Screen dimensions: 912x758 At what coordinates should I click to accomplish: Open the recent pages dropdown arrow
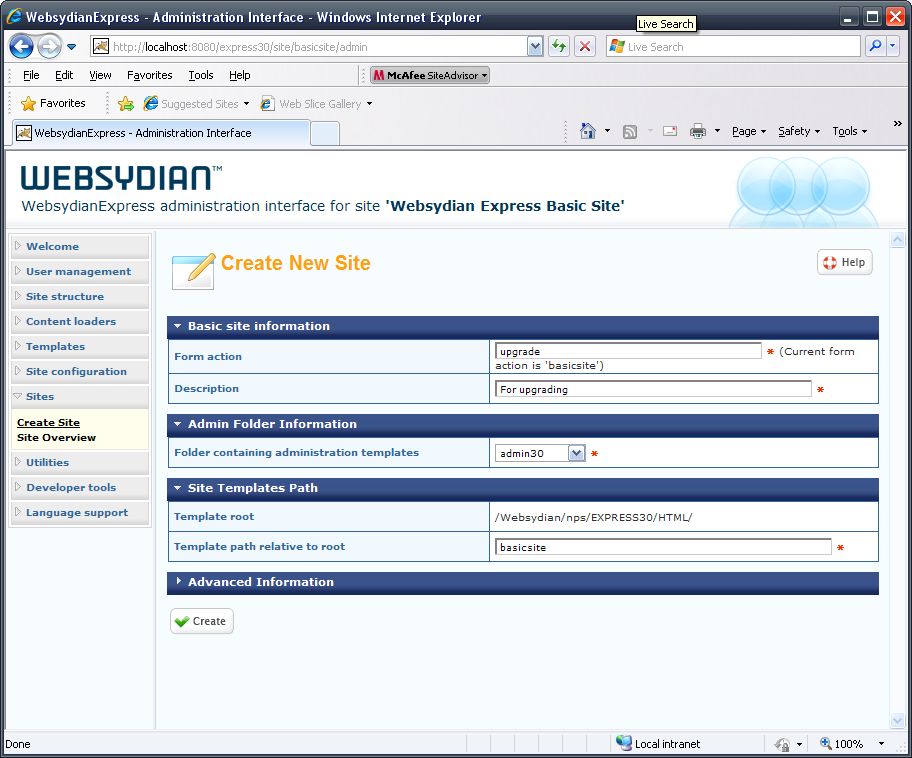tap(72, 47)
